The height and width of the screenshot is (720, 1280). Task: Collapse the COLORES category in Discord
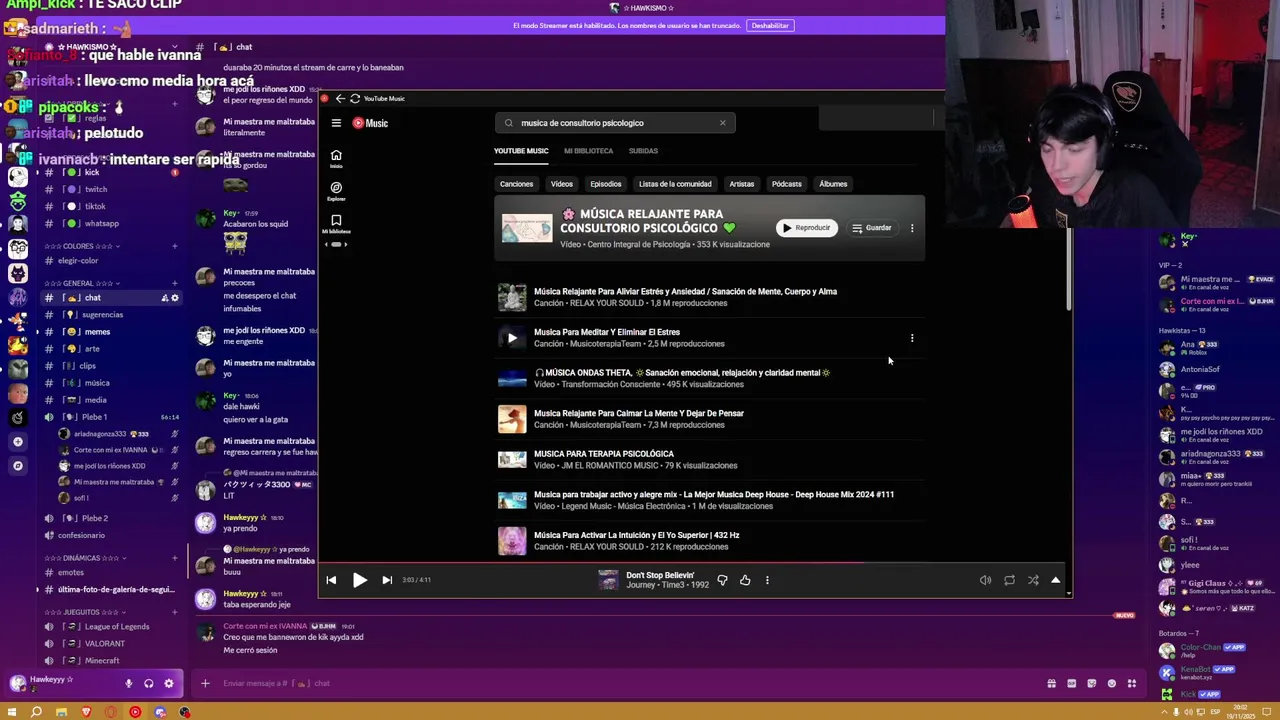82,246
